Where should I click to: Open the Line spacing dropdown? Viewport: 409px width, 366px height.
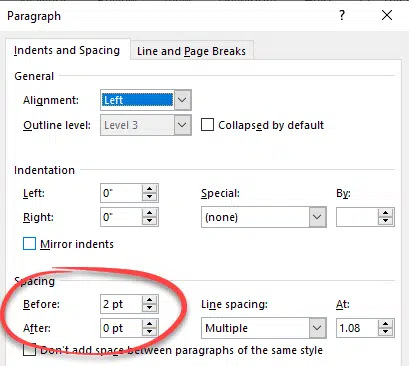(317, 328)
